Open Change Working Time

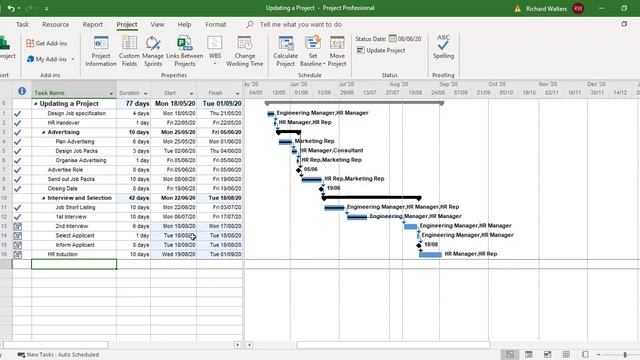pos(244,51)
